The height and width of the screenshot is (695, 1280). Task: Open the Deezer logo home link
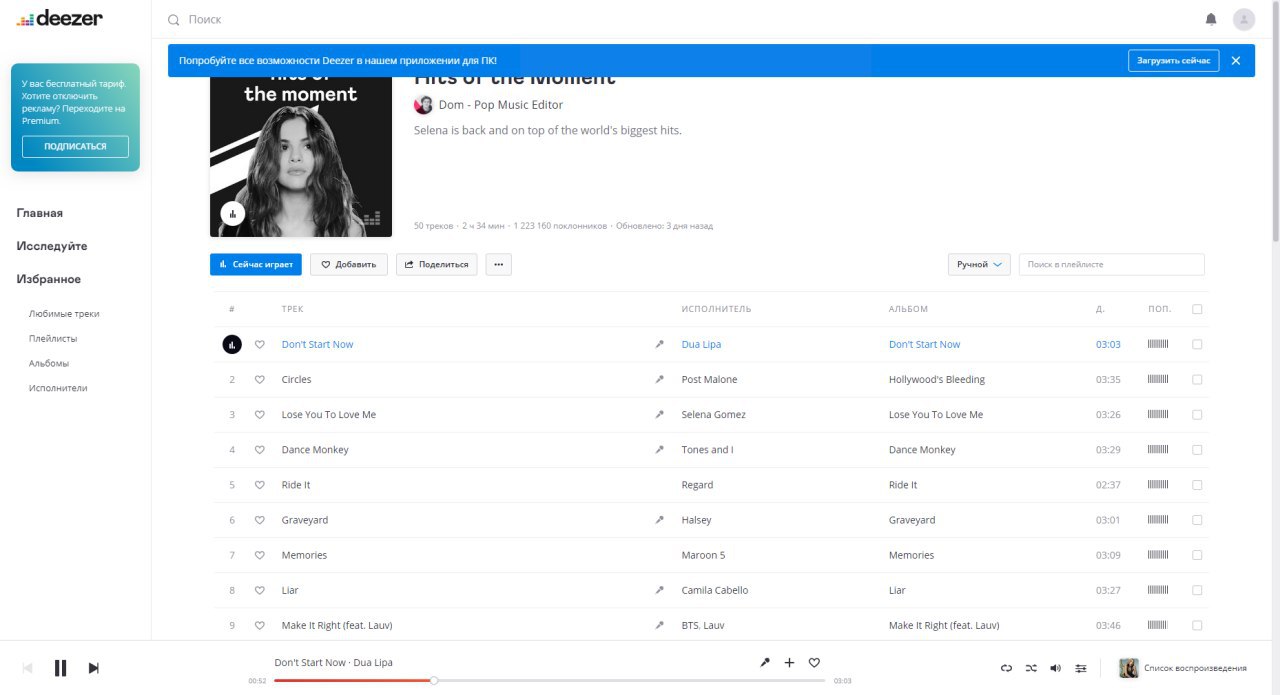pyautogui.click(x=60, y=18)
